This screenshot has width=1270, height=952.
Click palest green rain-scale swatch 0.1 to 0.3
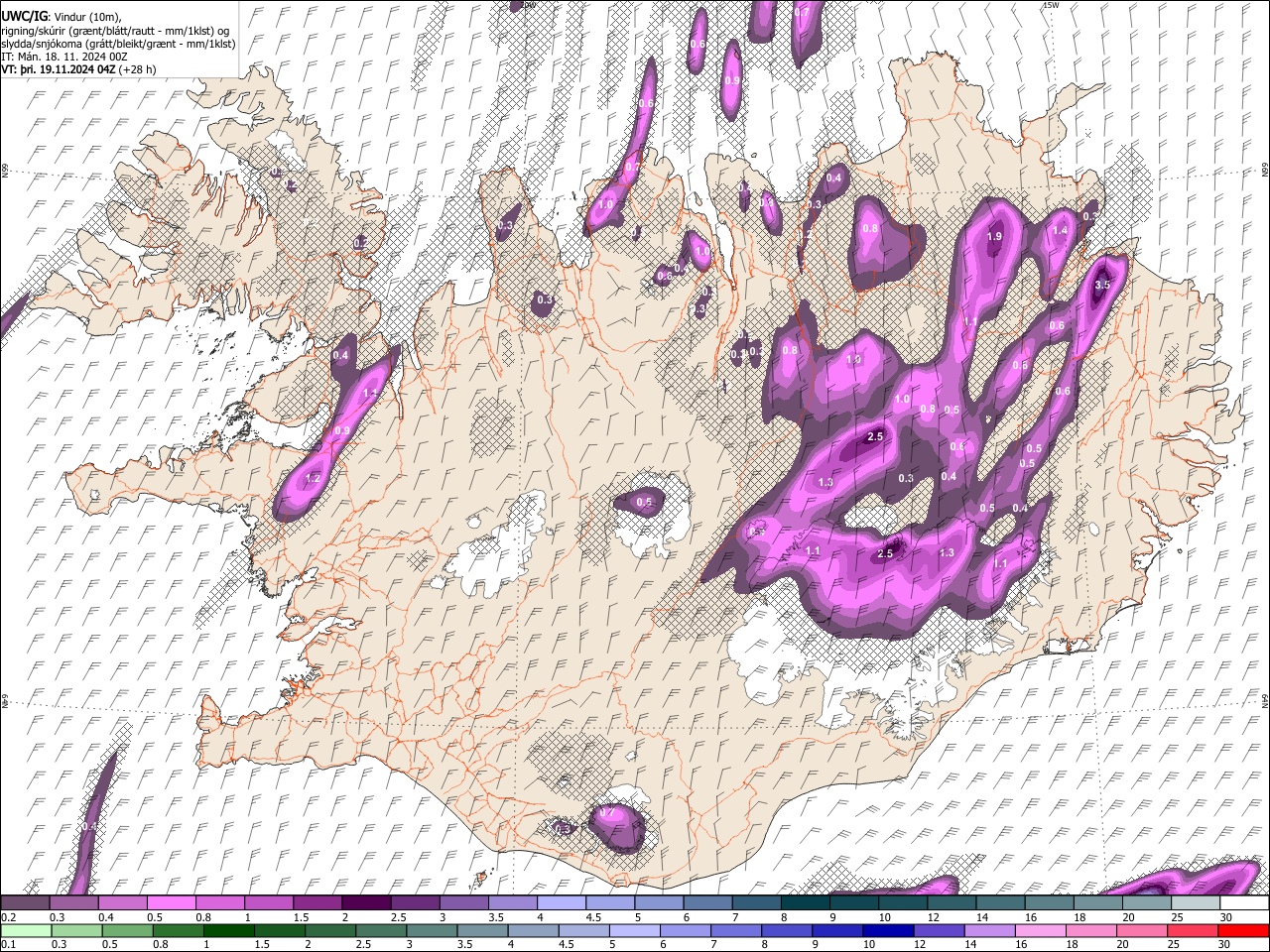(x=25, y=931)
